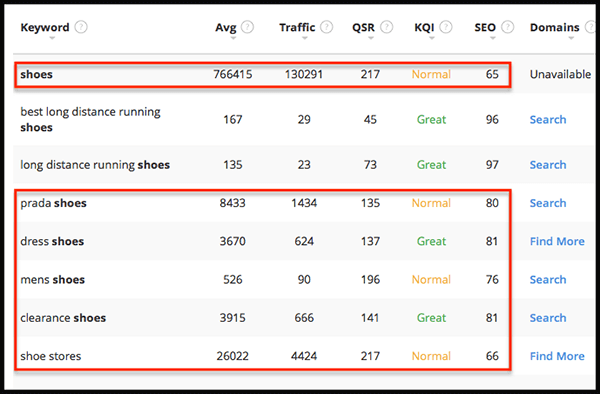This screenshot has height=394, width=600.
Task: Click Traffic value 4424
Action: coord(304,356)
